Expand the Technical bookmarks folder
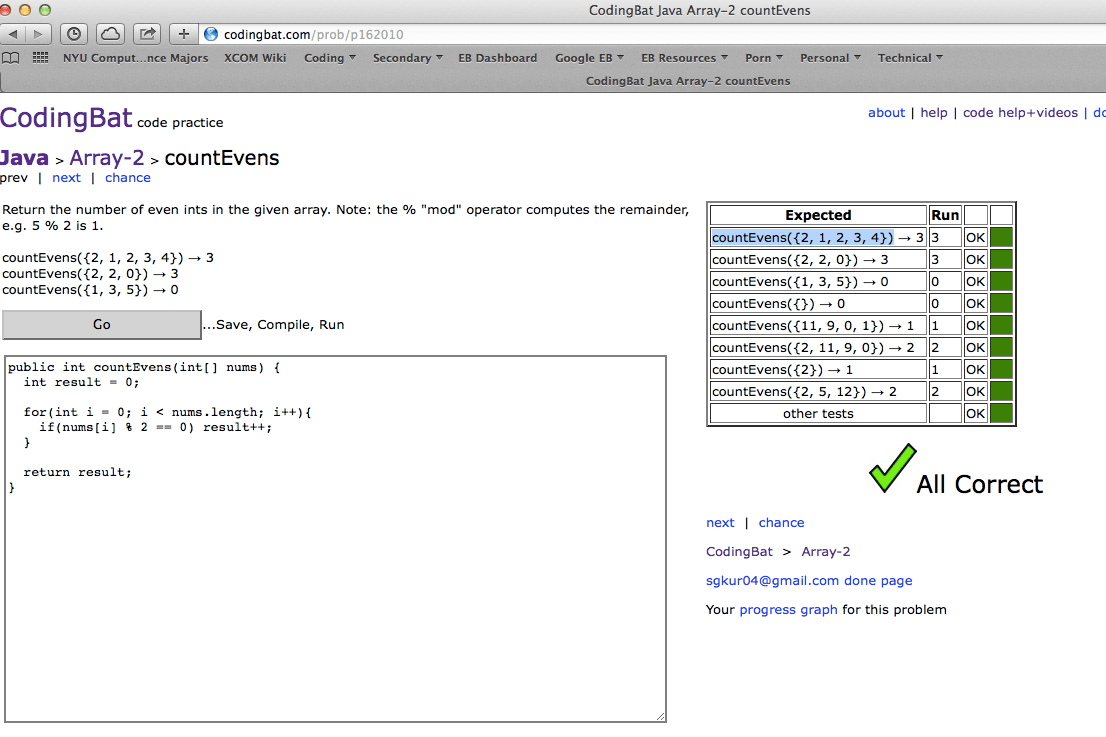Viewport: 1106px width, 737px height. pyautogui.click(x=910, y=58)
